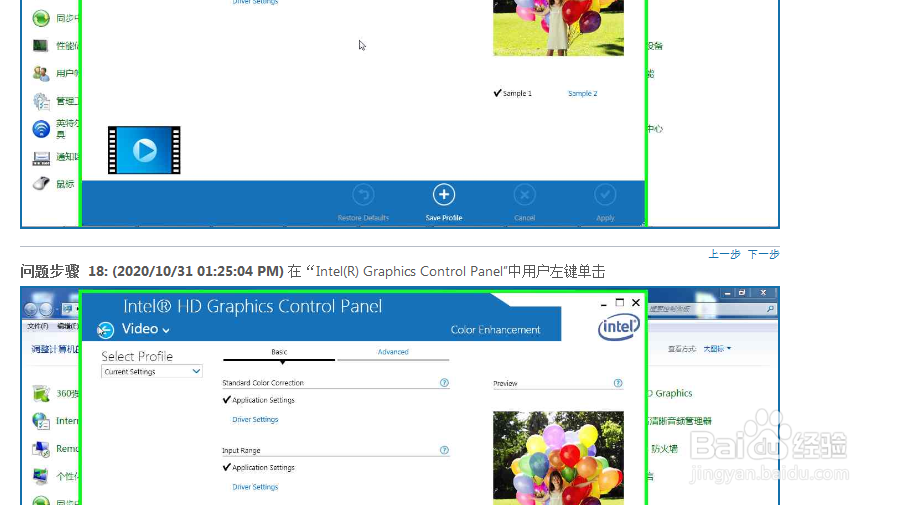899x505 pixels.
Task: Open the view mode dropdown in Control Panel
Action: (x=717, y=349)
